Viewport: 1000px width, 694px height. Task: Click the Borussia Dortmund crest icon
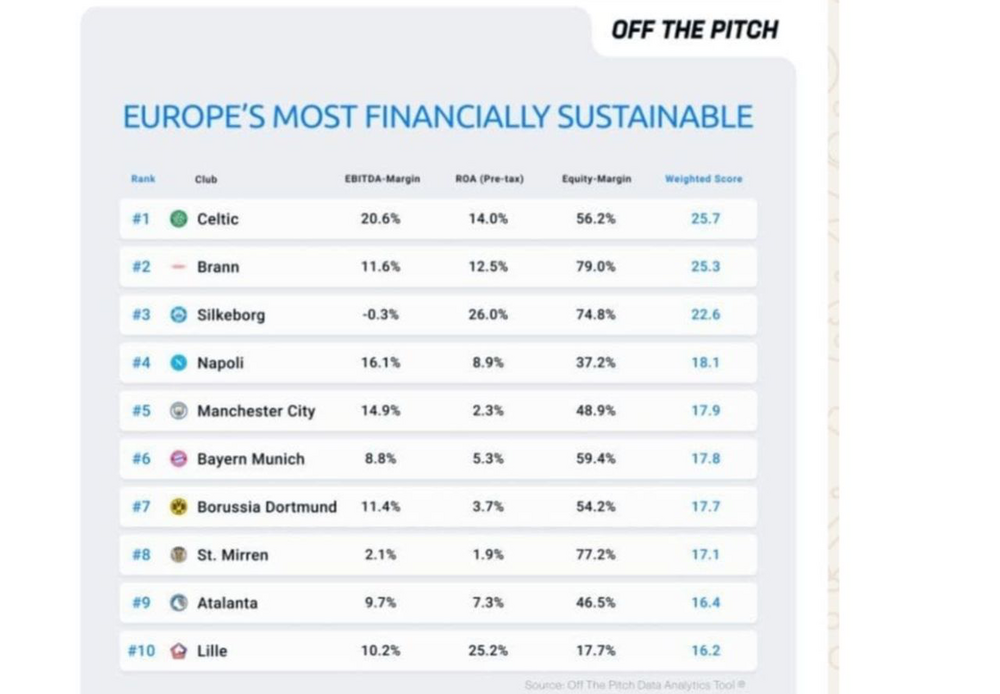coord(179,506)
